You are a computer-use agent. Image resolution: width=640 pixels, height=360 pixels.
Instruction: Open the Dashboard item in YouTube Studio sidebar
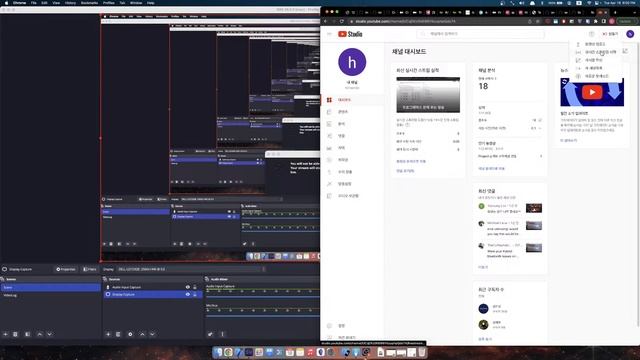click(x=352, y=100)
